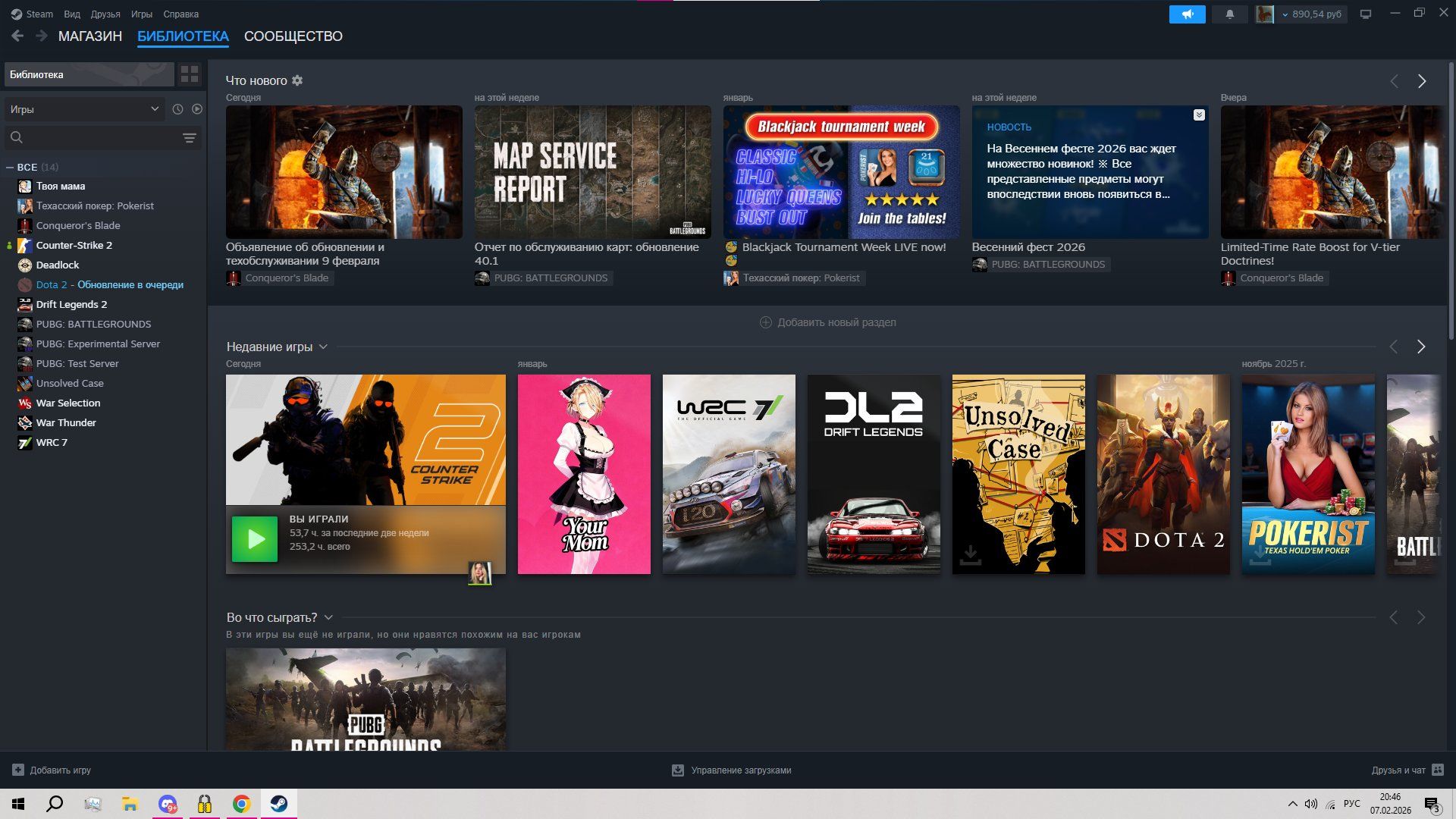Open the notifications bell icon
This screenshot has width=1456, height=819.
point(1229,14)
